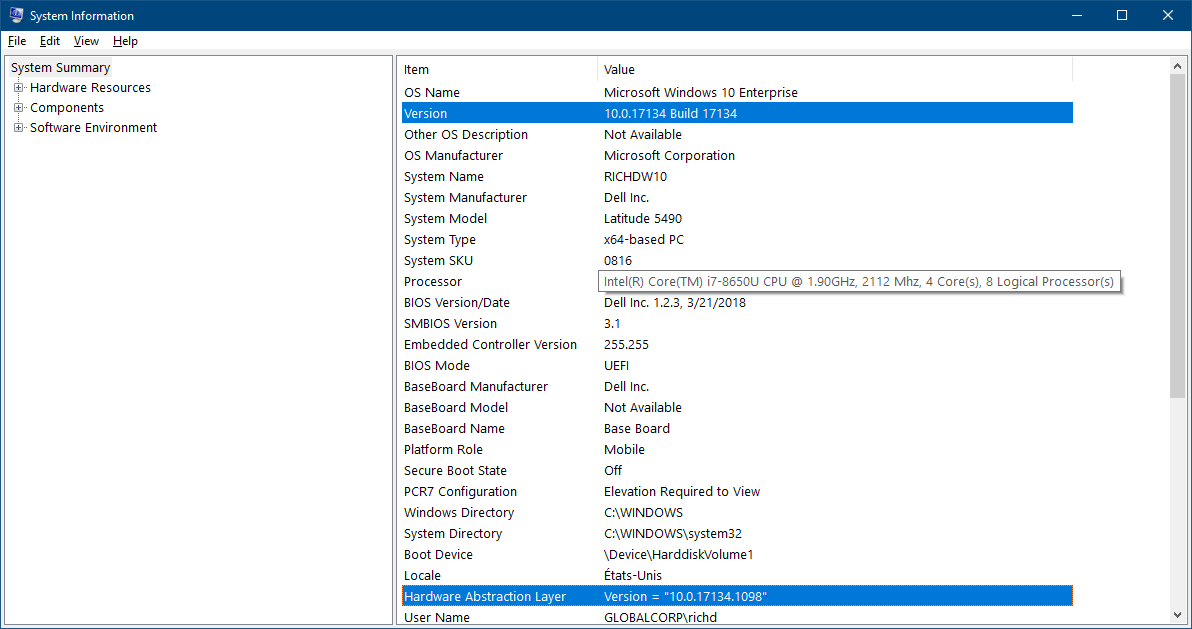This screenshot has width=1192, height=629.
Task: Click value Latitude 5490
Action: coord(643,218)
